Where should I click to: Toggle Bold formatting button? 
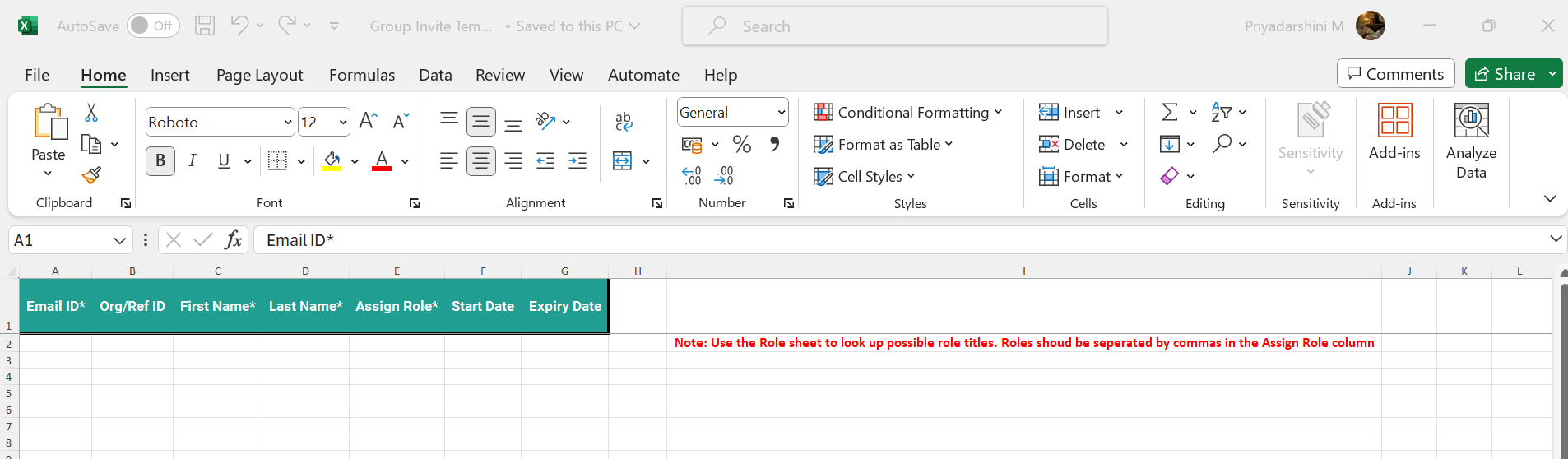coord(160,161)
